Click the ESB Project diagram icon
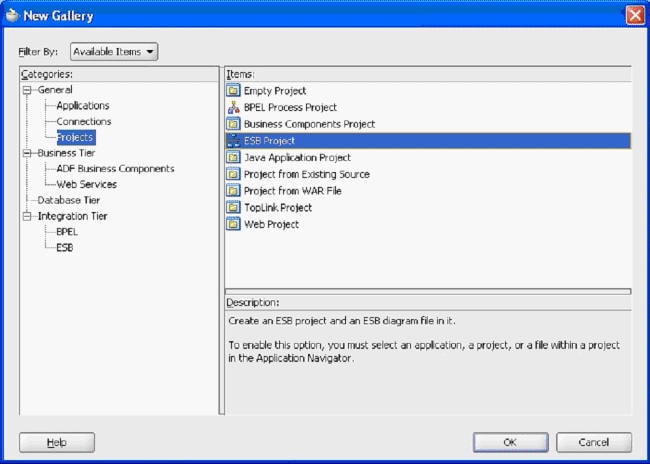650x464 pixels. pyautogui.click(x=233, y=141)
